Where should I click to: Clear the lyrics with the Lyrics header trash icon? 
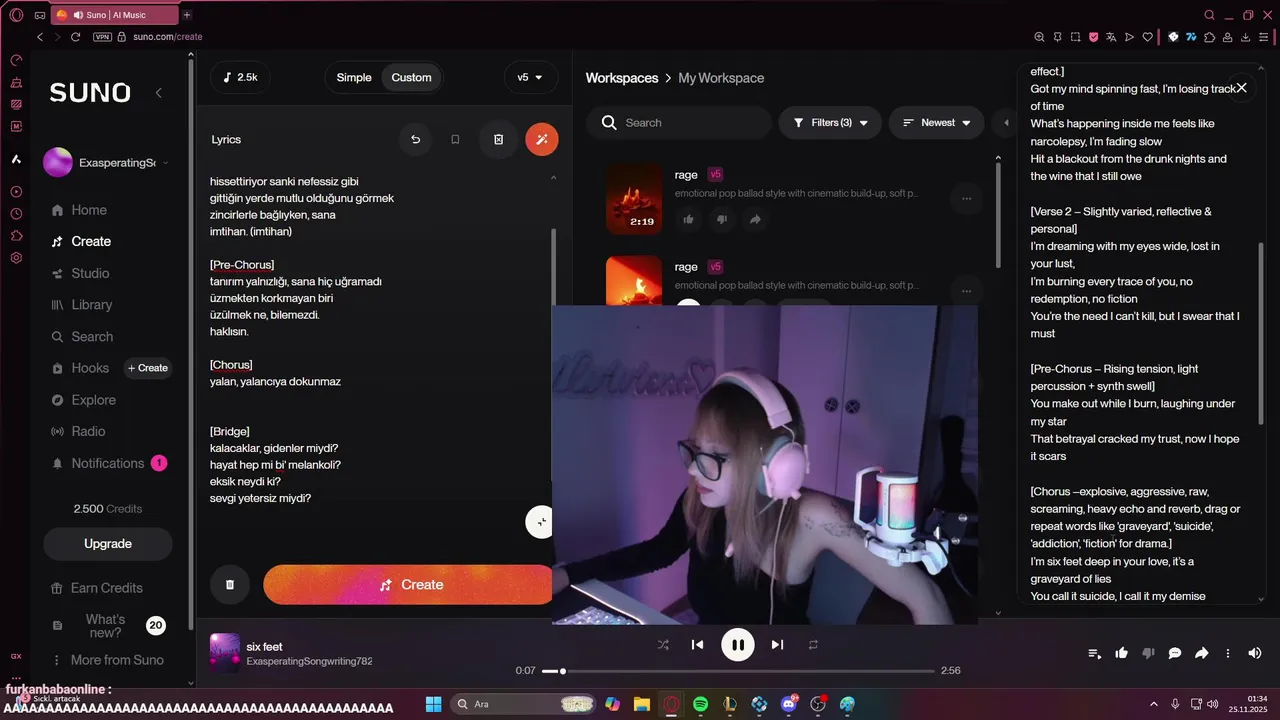[x=498, y=139]
